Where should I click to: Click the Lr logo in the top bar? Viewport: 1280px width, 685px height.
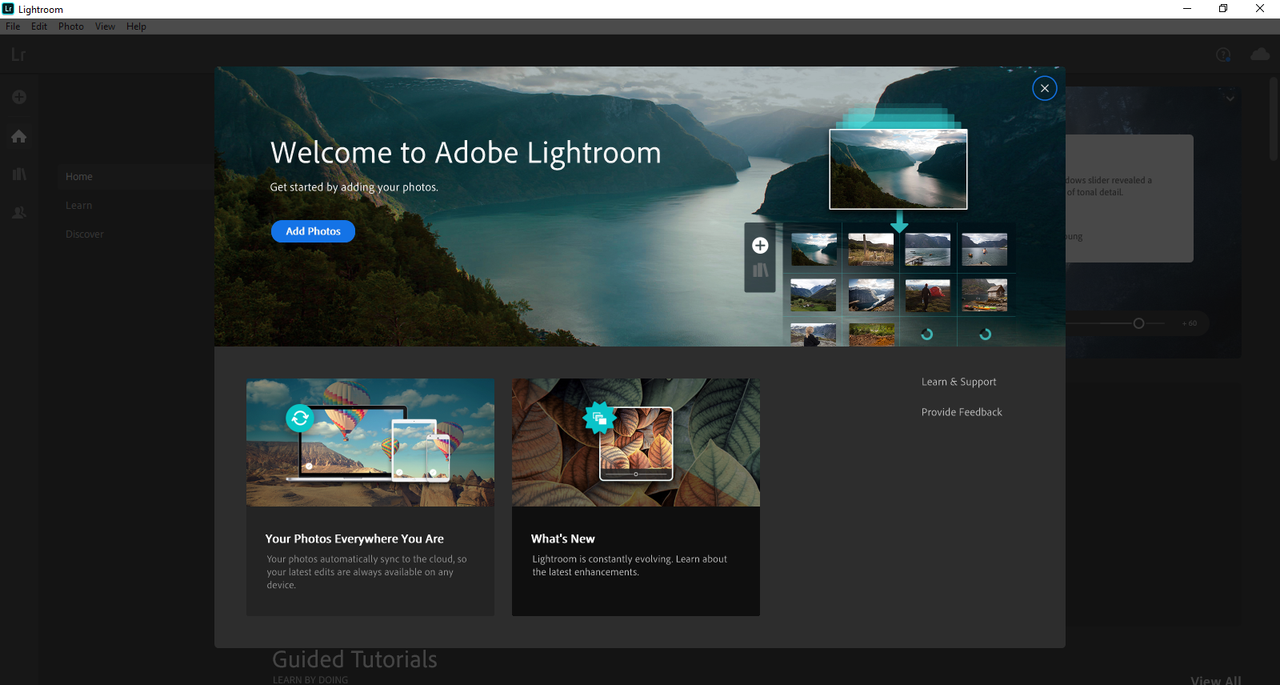pos(18,55)
